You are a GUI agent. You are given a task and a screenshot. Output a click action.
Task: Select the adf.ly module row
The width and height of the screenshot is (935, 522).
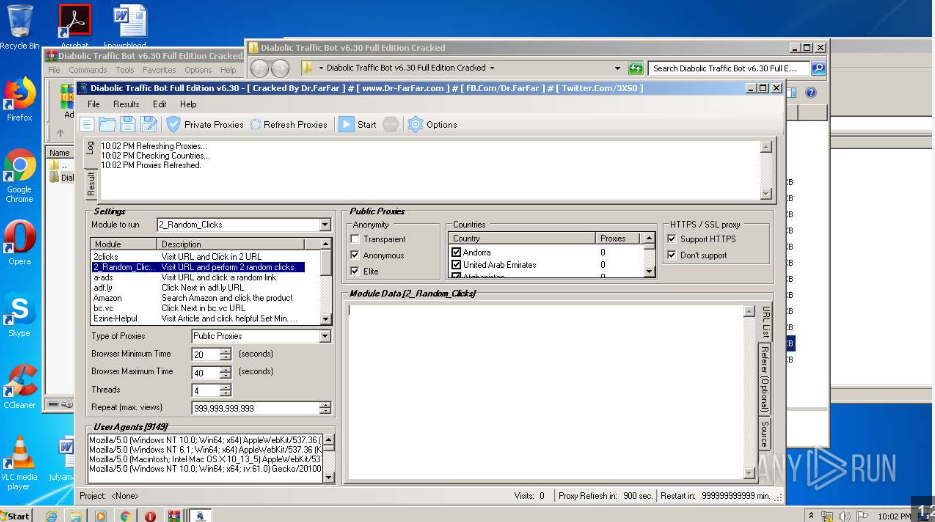(198, 288)
